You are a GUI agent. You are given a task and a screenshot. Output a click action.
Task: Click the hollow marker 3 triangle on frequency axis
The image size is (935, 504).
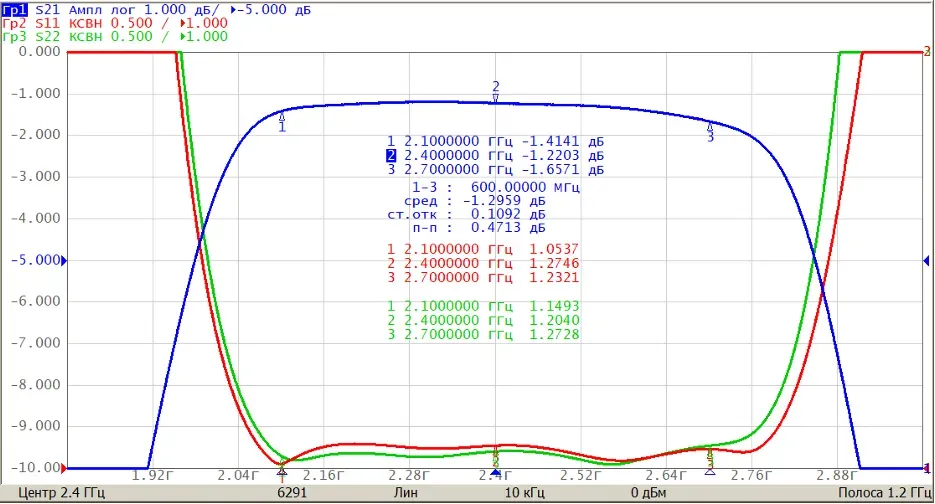tap(710, 472)
